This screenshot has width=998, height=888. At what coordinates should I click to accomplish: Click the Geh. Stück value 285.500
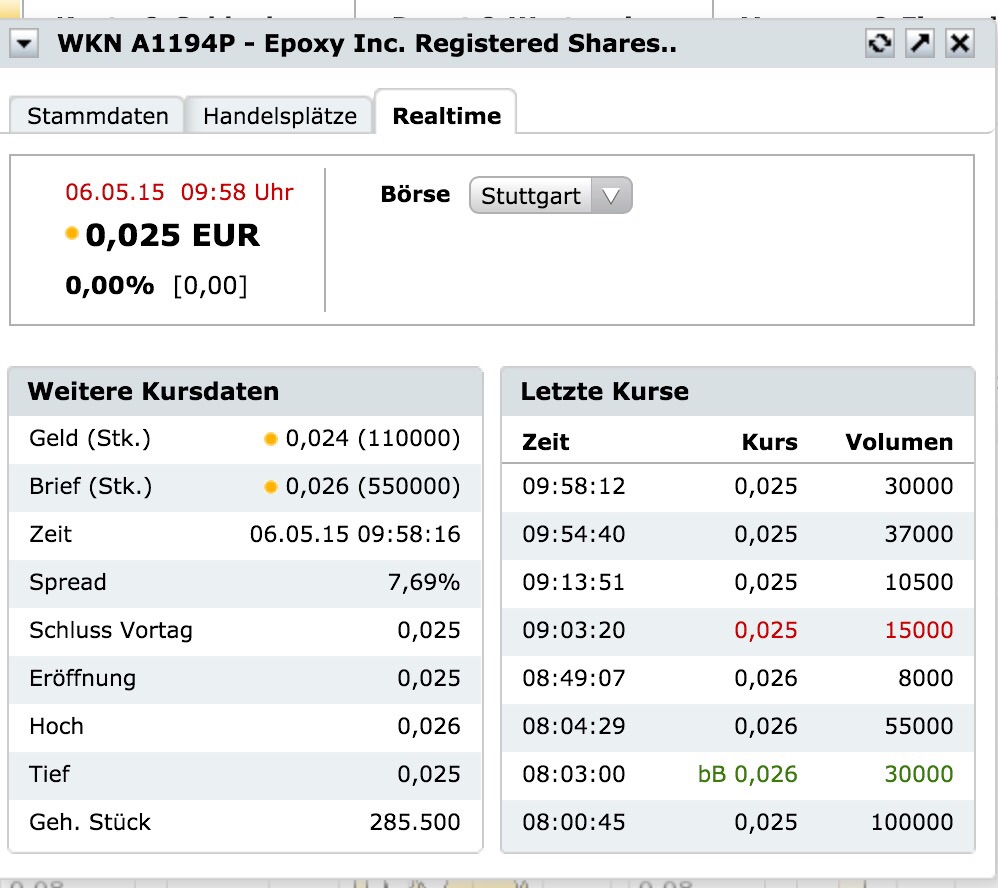coord(415,822)
